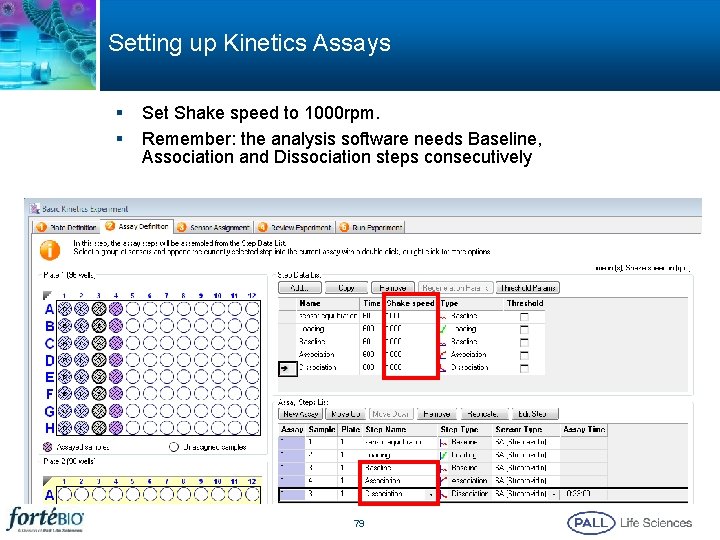Screen dimensions: 720x540
Task: Click row header A of Plate 2
Action: pos(49,495)
